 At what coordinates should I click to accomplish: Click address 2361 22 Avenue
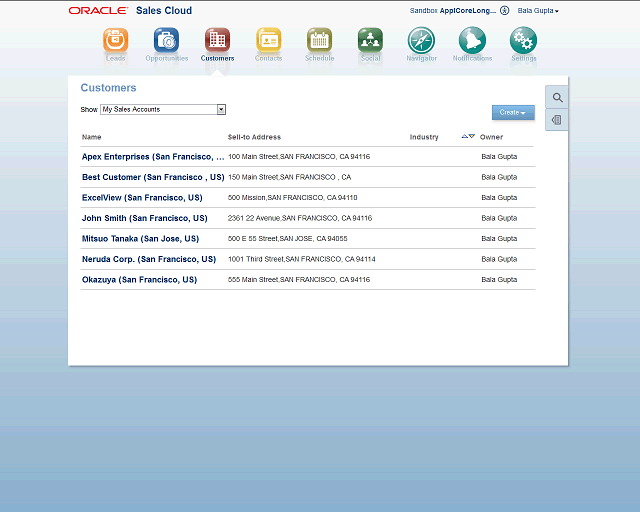pos(300,218)
